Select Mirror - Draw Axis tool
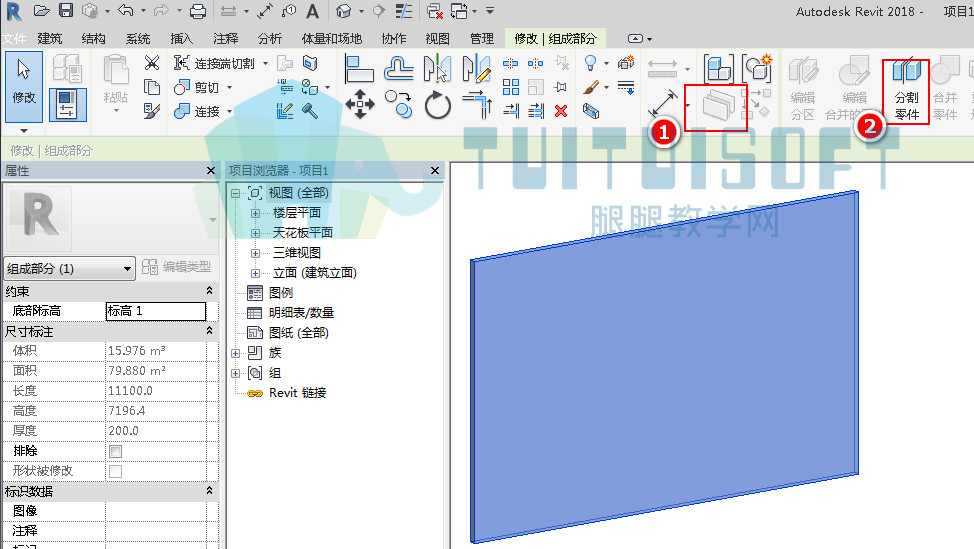974x549 pixels. (477, 69)
